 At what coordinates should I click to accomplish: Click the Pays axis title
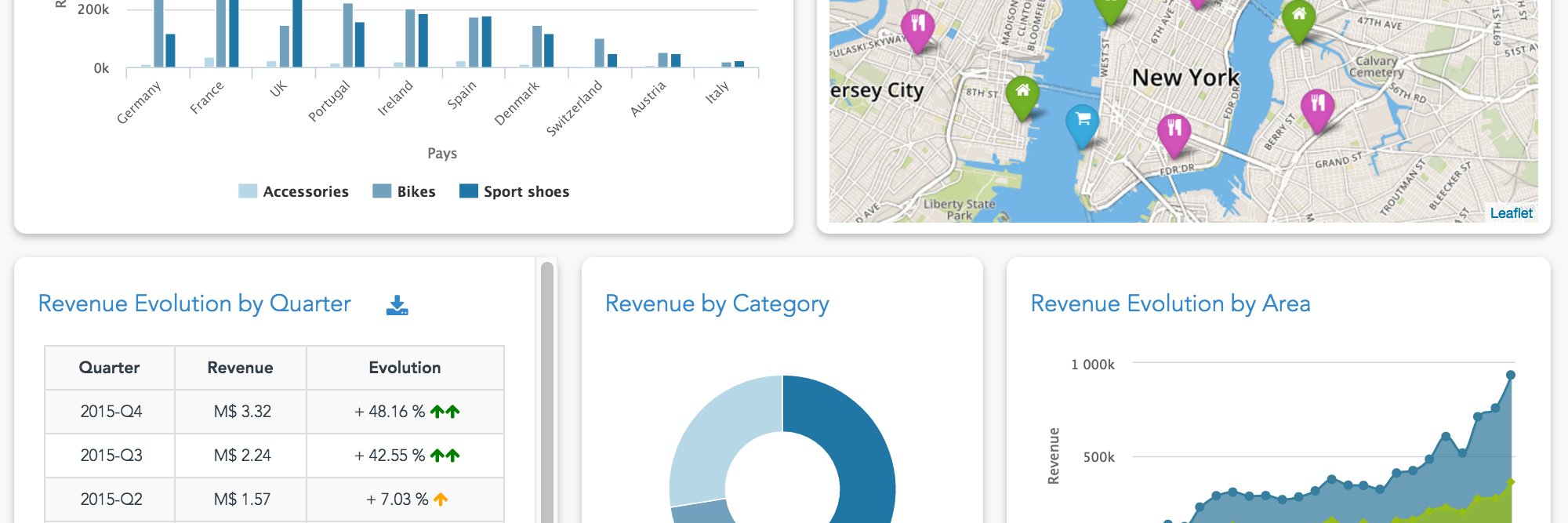442,153
